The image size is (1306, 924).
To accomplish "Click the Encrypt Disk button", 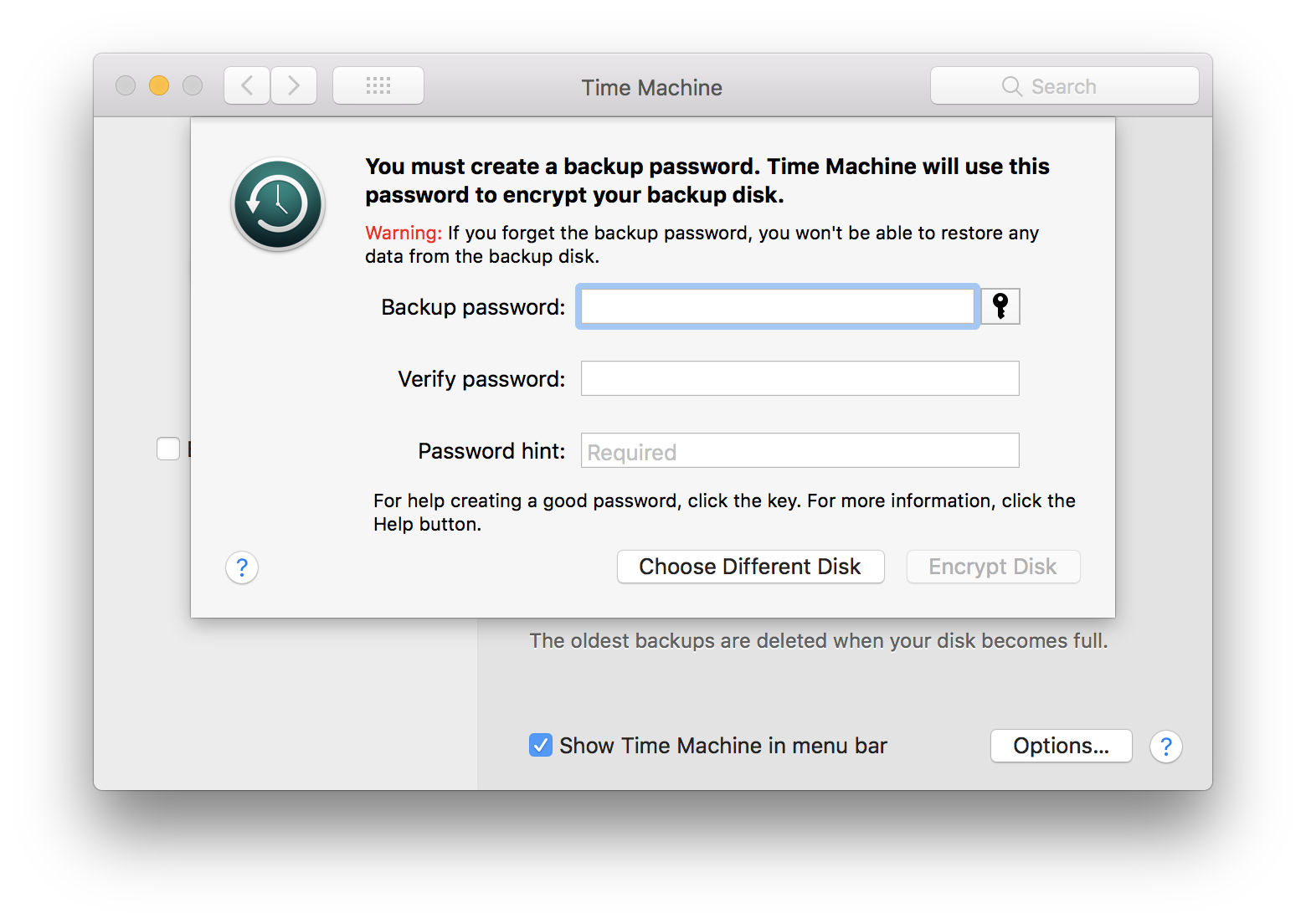I will click(994, 567).
